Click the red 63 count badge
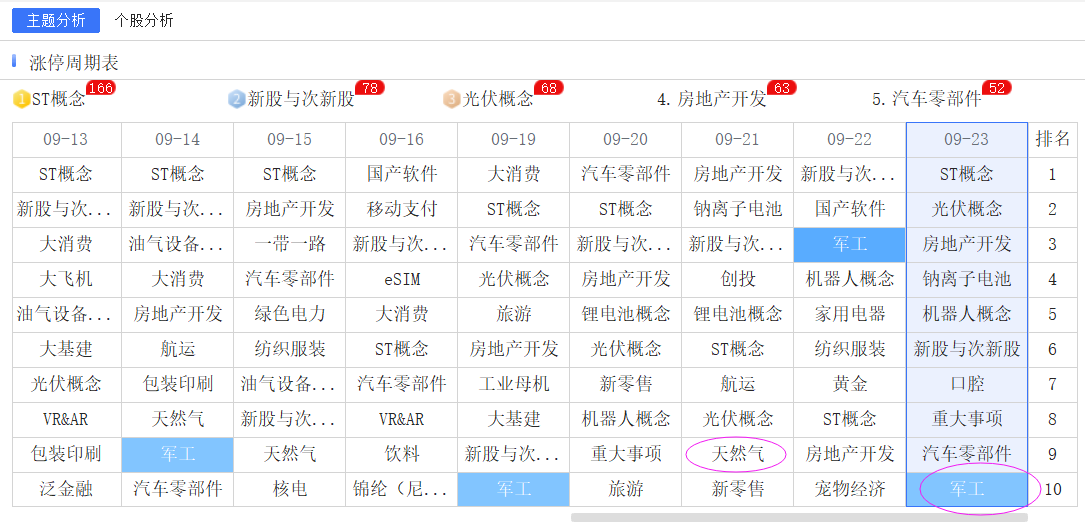The image size is (1085, 522). pyautogui.click(x=782, y=88)
